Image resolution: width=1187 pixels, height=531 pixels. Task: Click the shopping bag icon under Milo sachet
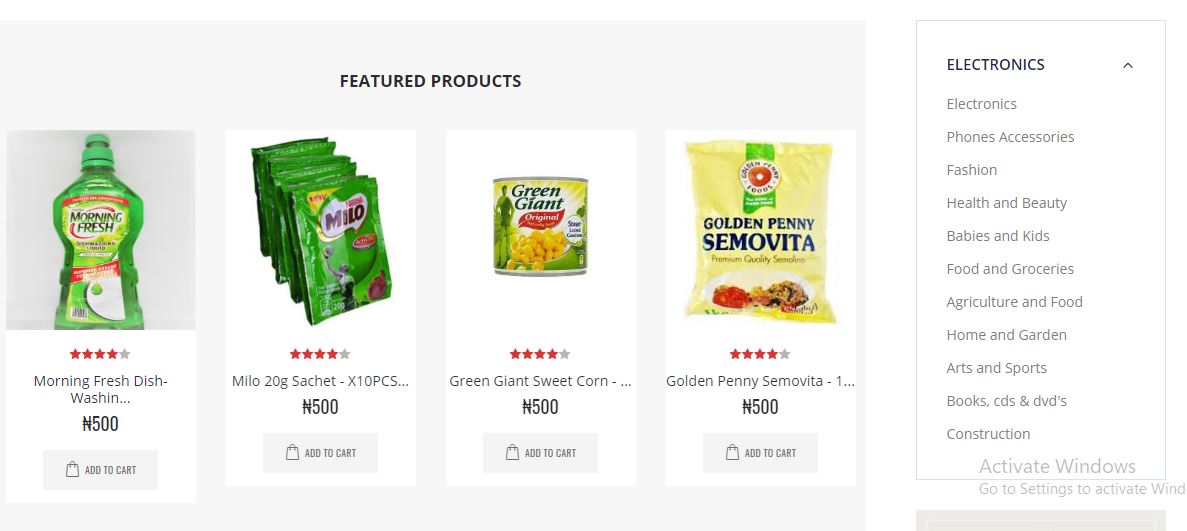coord(292,452)
